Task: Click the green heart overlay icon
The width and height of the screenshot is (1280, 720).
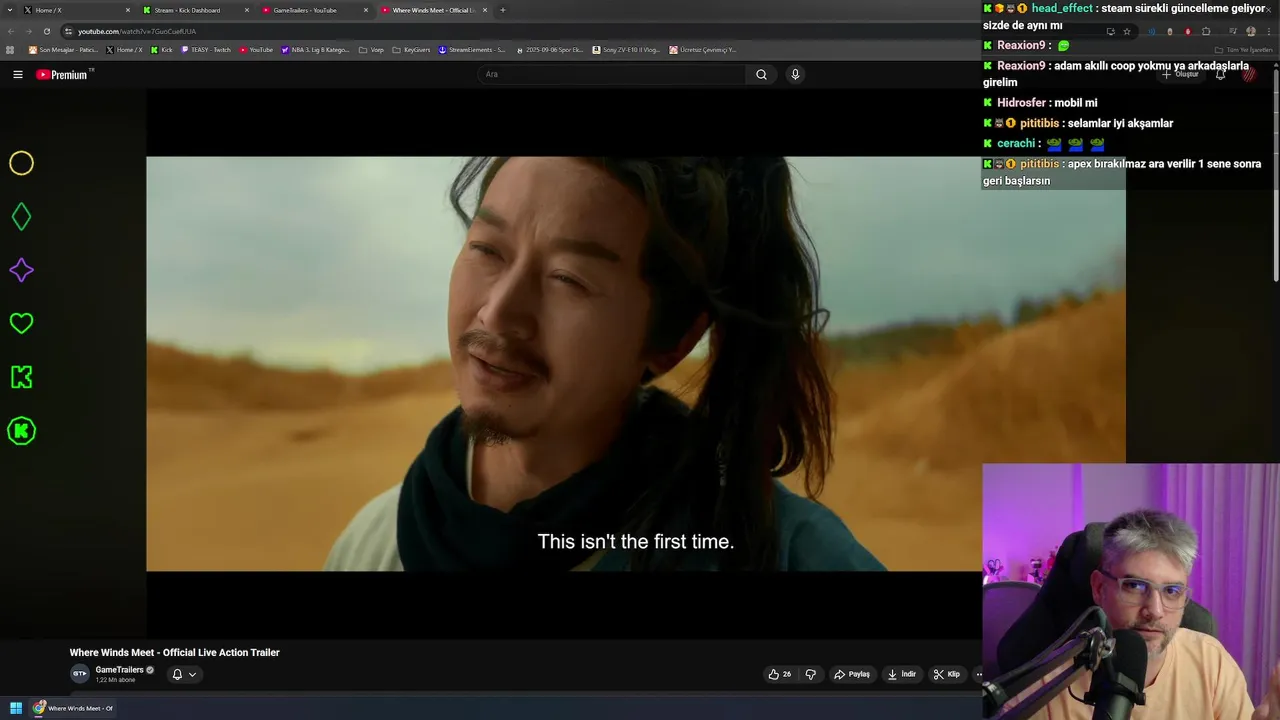Action: tap(21, 323)
